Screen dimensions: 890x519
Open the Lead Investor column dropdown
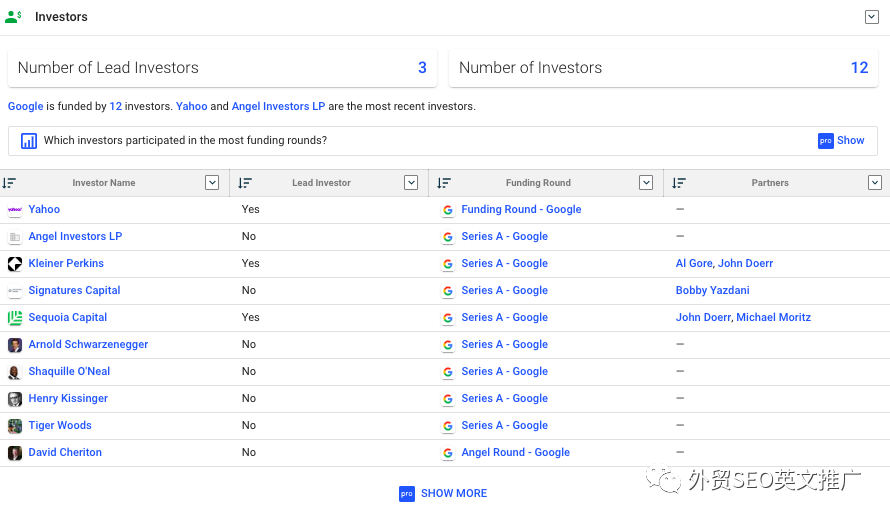tap(410, 183)
